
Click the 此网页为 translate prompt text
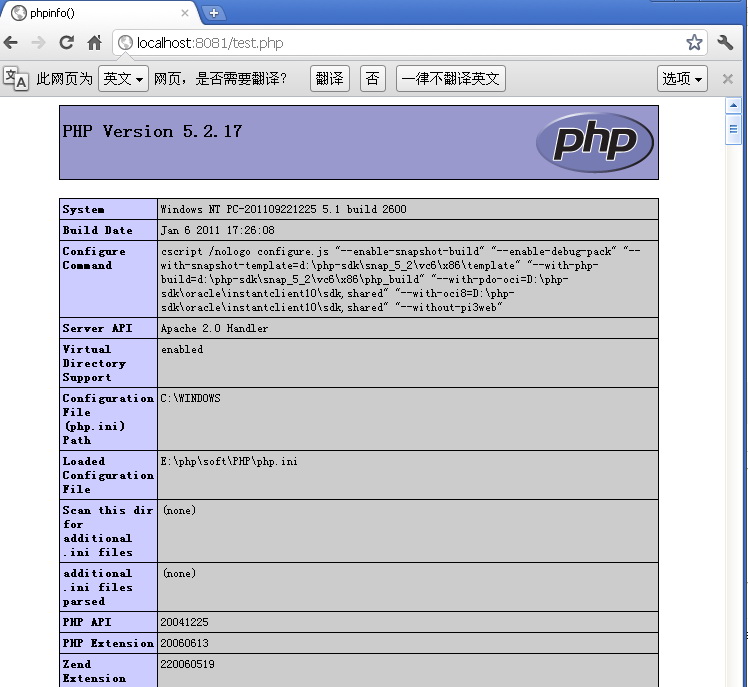pyautogui.click(x=64, y=78)
